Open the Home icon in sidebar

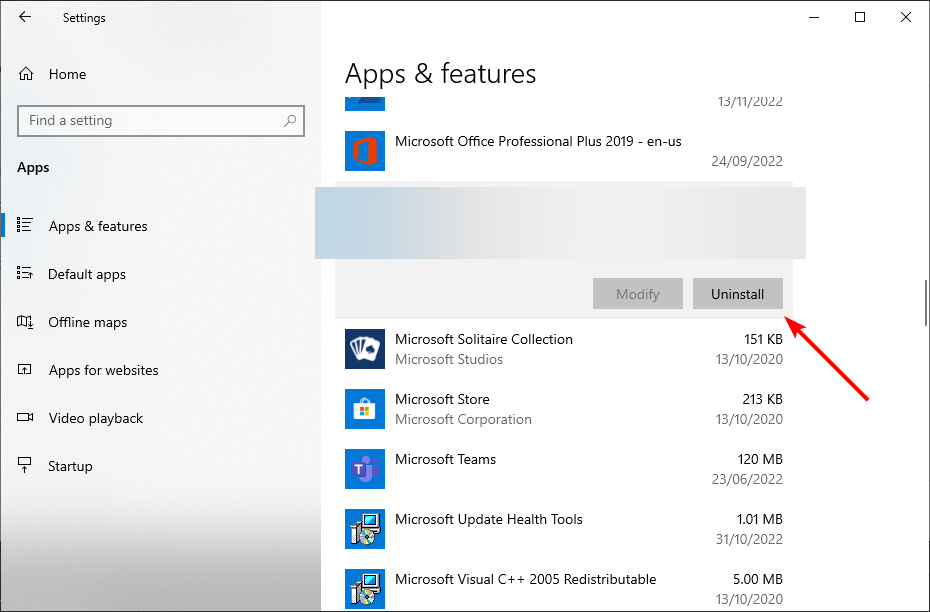tap(26, 74)
